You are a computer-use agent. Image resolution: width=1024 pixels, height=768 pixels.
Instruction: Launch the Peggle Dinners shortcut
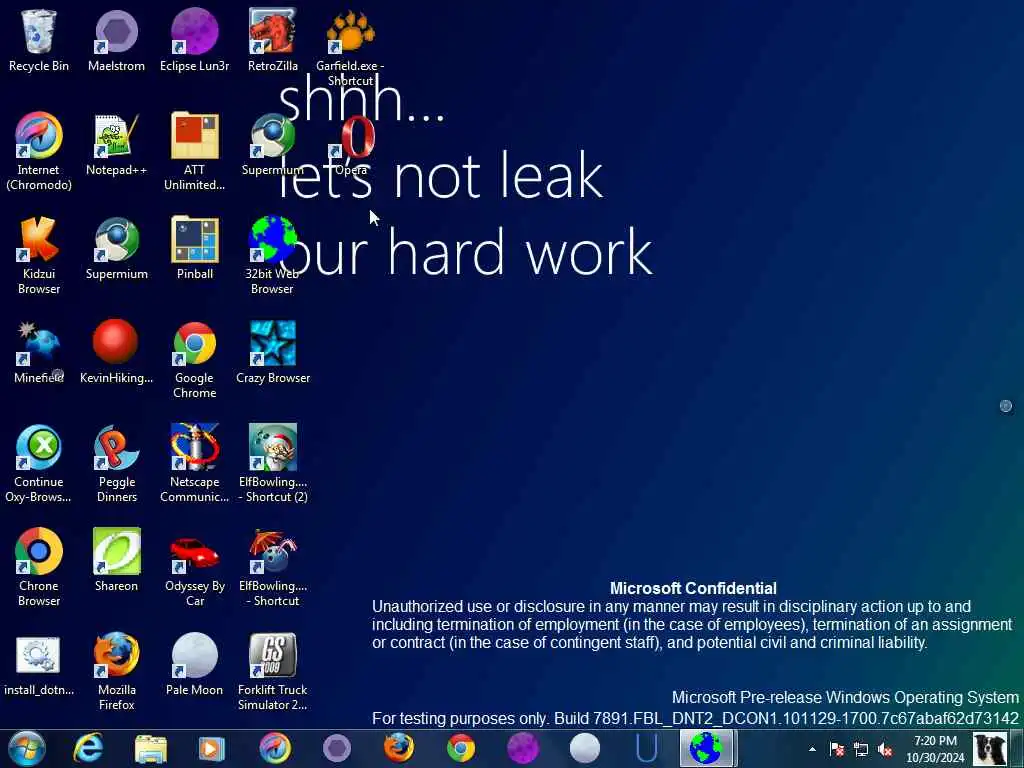coord(116,464)
